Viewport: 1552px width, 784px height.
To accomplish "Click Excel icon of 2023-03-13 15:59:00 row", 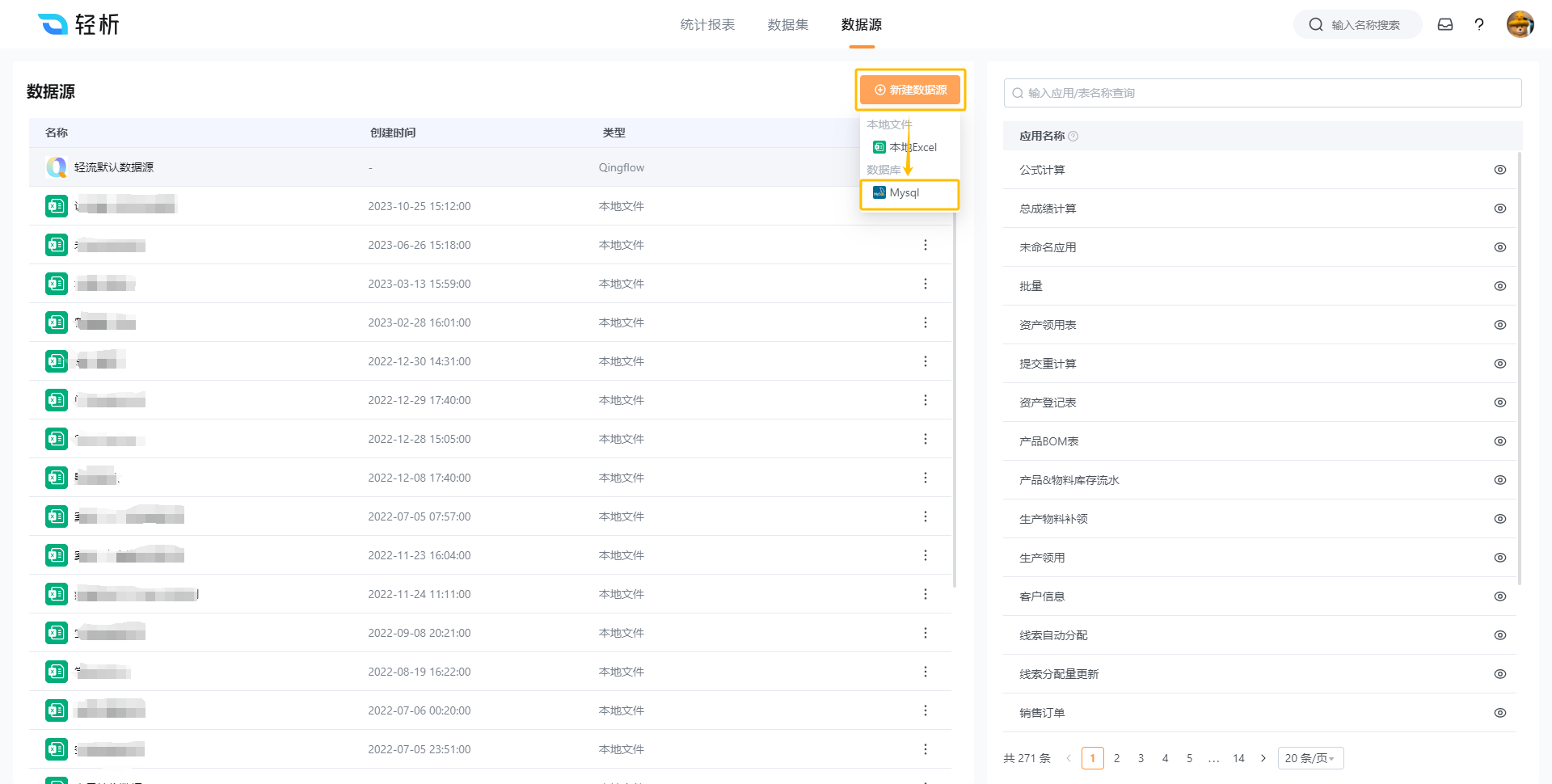I will pyautogui.click(x=56, y=284).
